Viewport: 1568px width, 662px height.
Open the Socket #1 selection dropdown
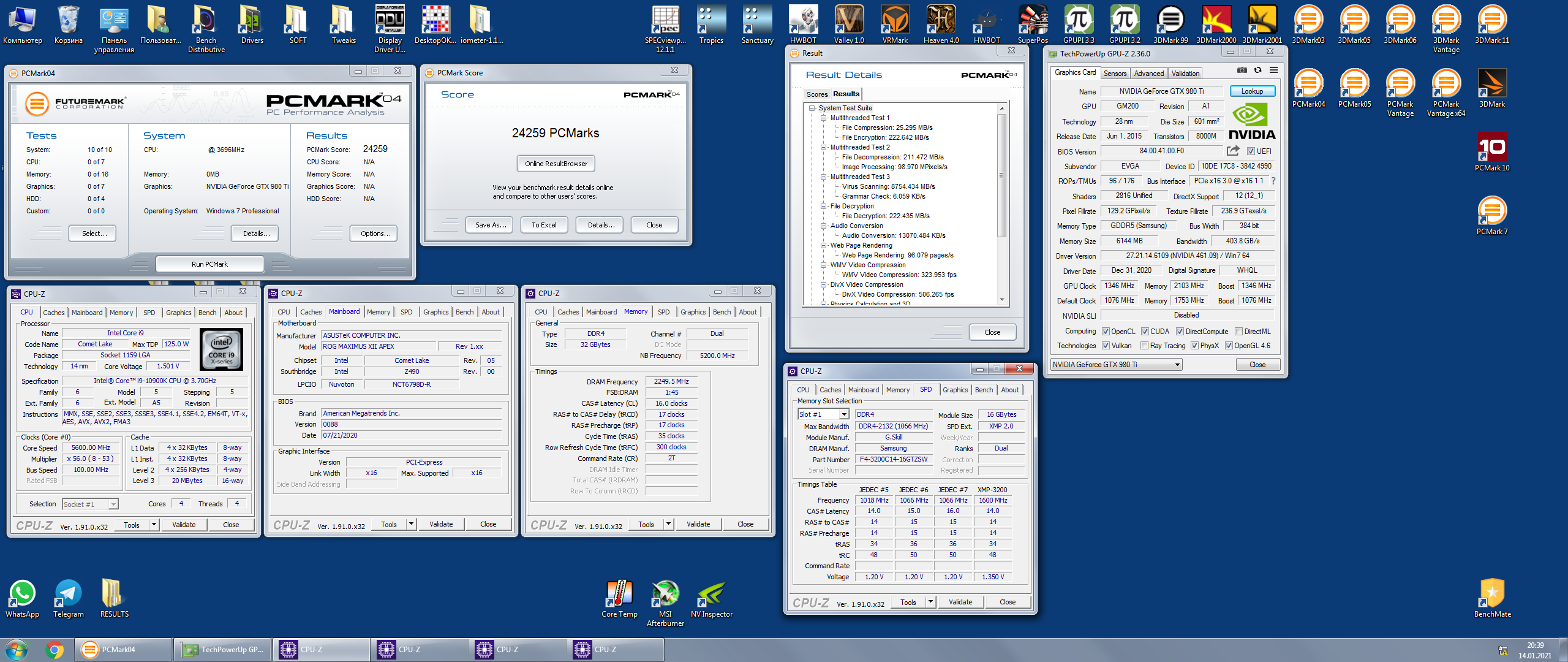[90, 504]
